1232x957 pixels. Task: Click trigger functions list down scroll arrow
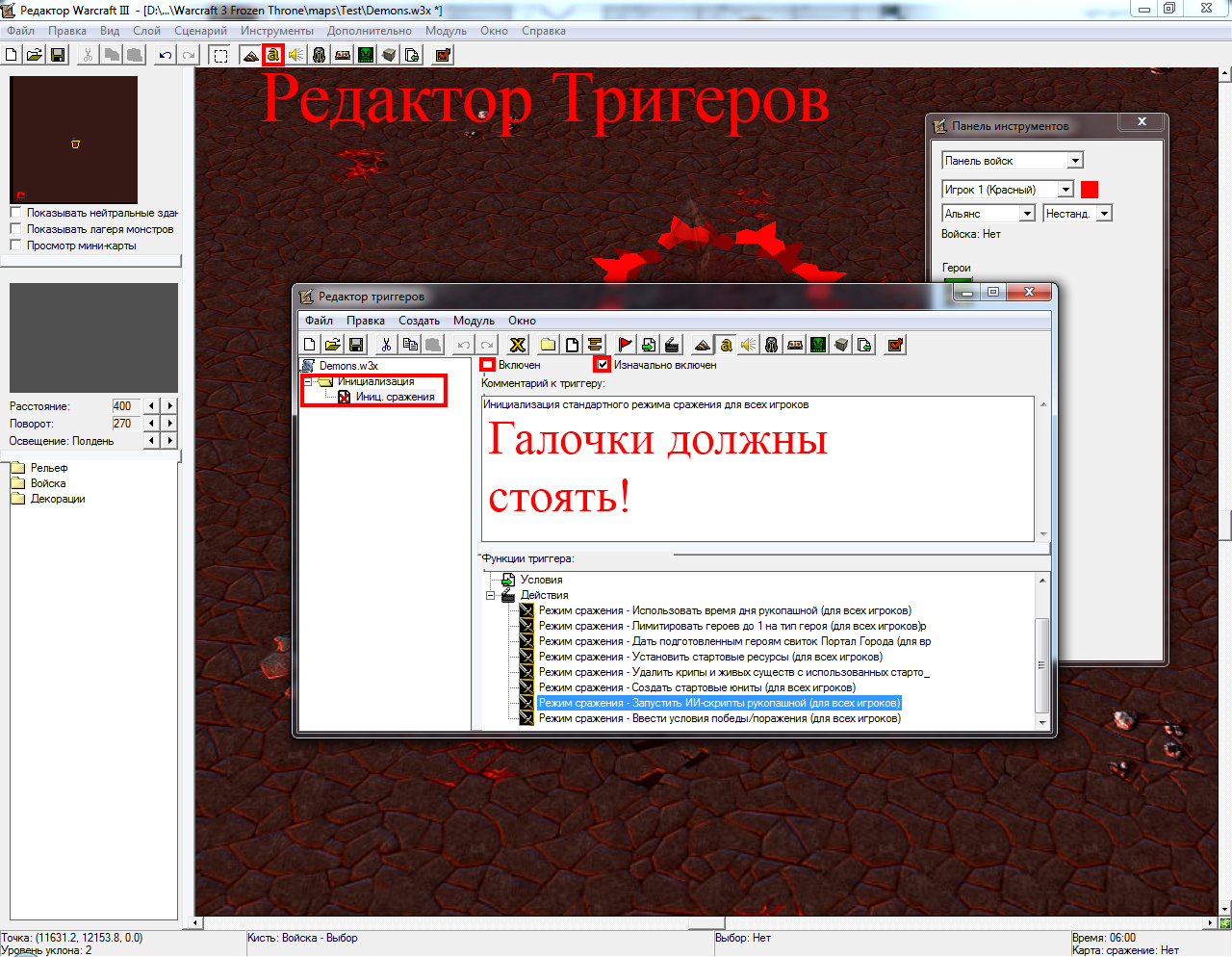click(1042, 721)
